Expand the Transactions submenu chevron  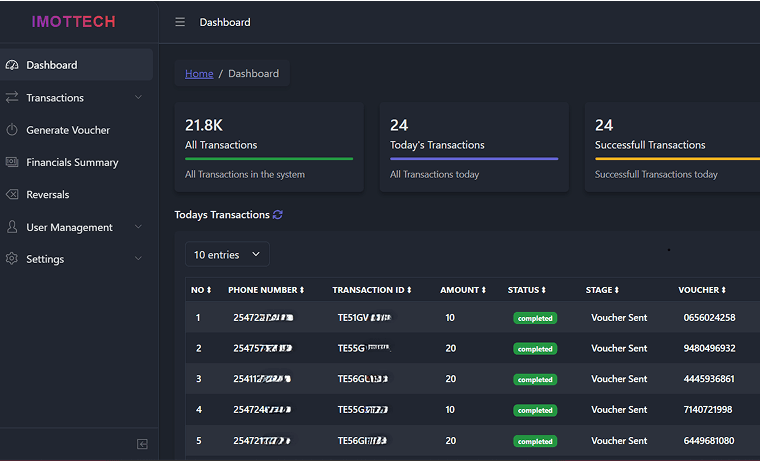point(138,97)
